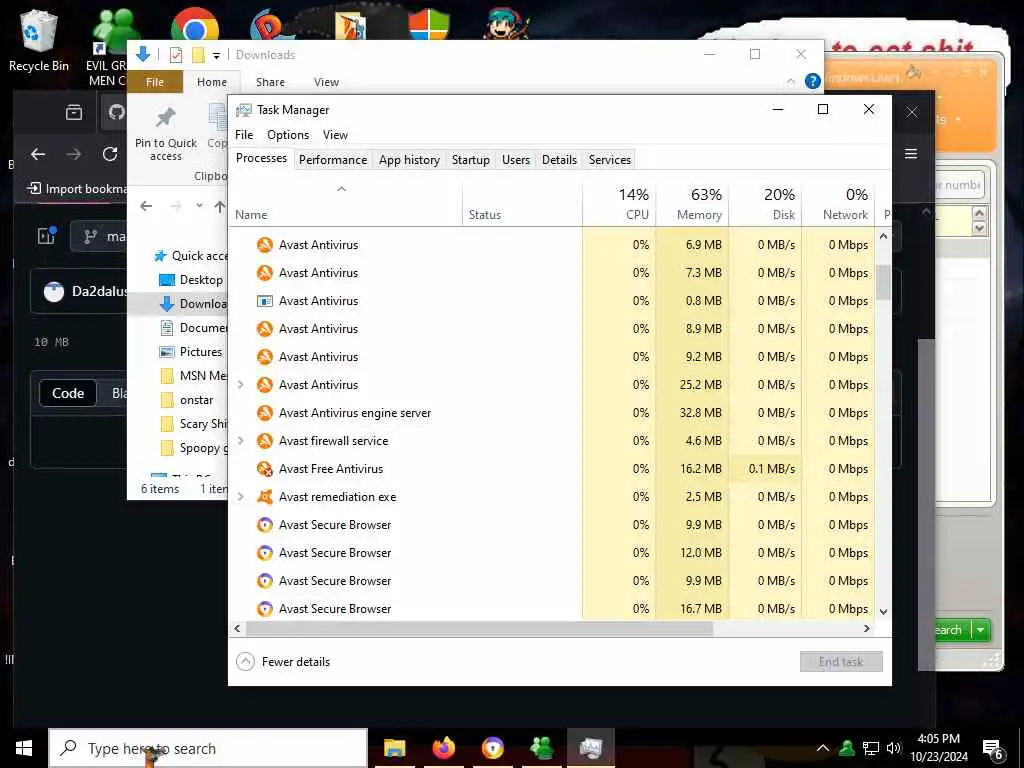Select Avast remediation exe process icon
Screen dimensions: 1024x768
tap(264, 497)
